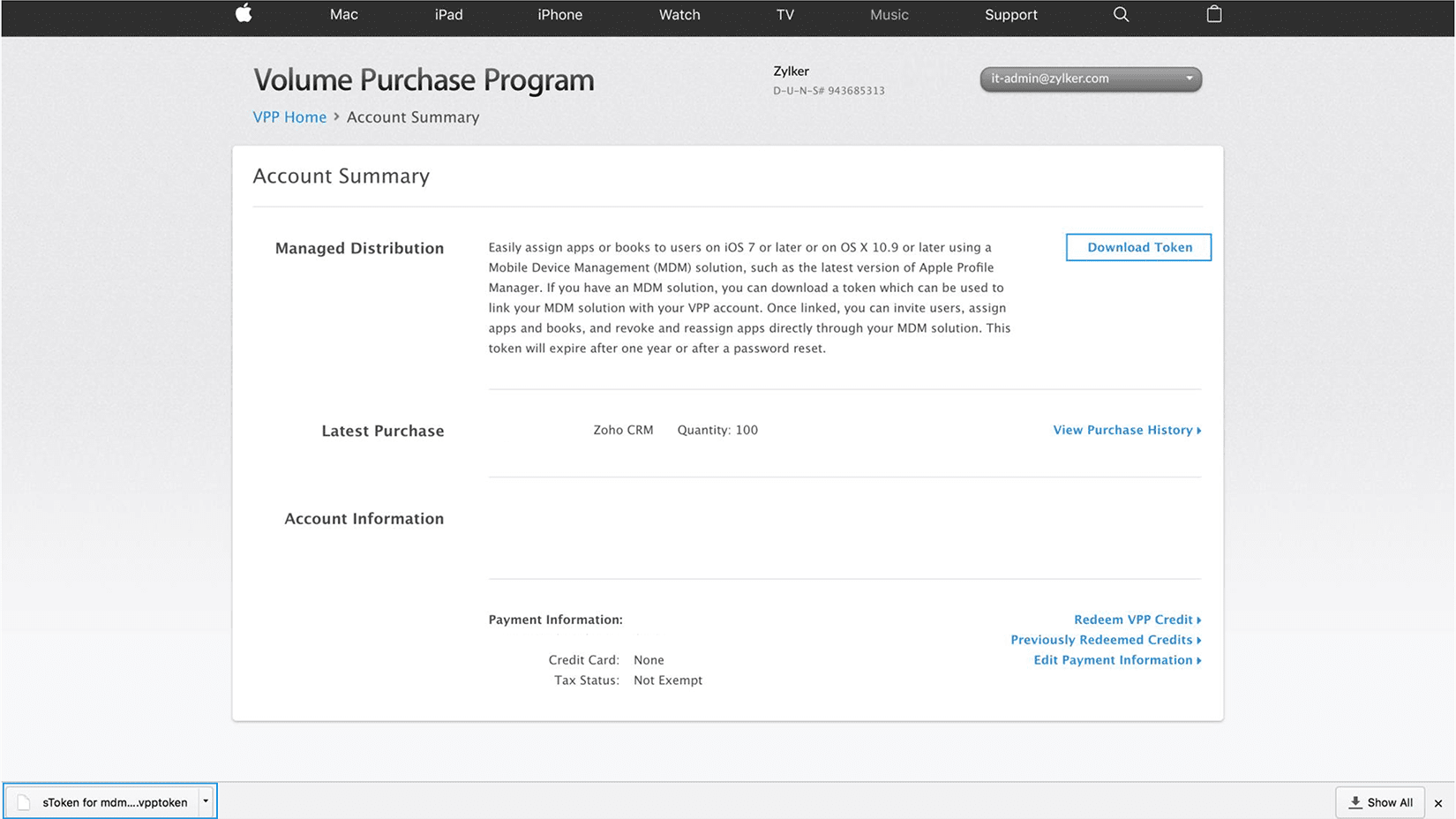Open download options arrow for vpptoken file
The image size is (1456, 819).
[x=206, y=801]
